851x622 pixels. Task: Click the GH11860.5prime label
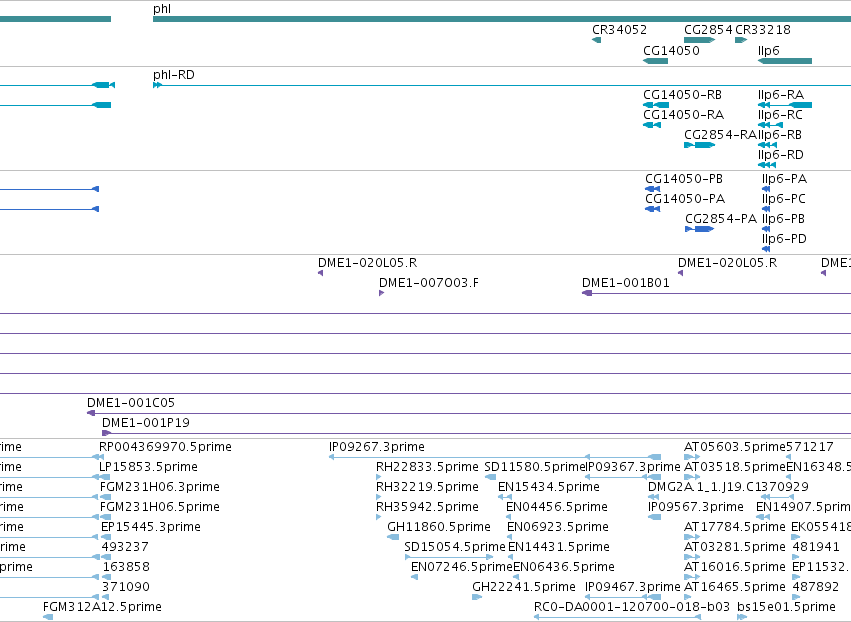[439, 528]
